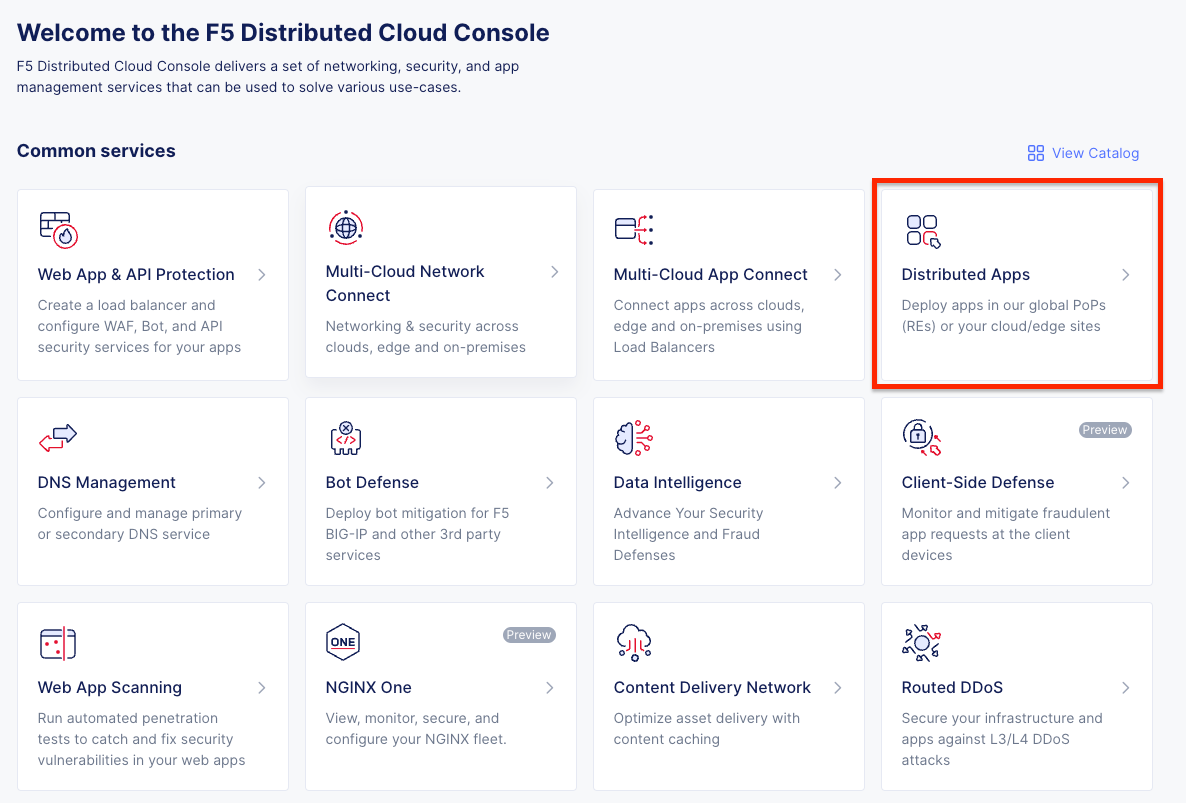Expand the Distributed Apps card chevron

1126,274
